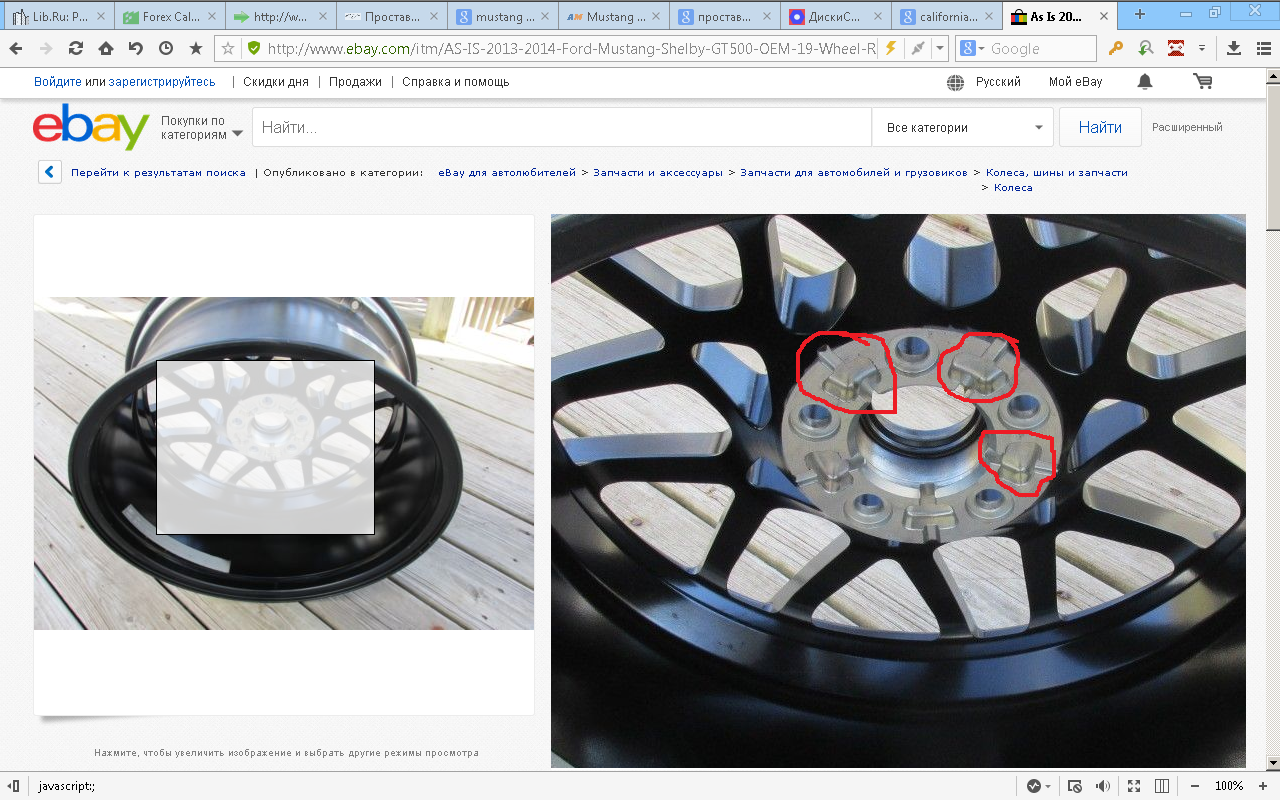This screenshot has width=1280, height=800.
Task: Click the key password manager icon
Action: pyautogui.click(x=1116, y=48)
